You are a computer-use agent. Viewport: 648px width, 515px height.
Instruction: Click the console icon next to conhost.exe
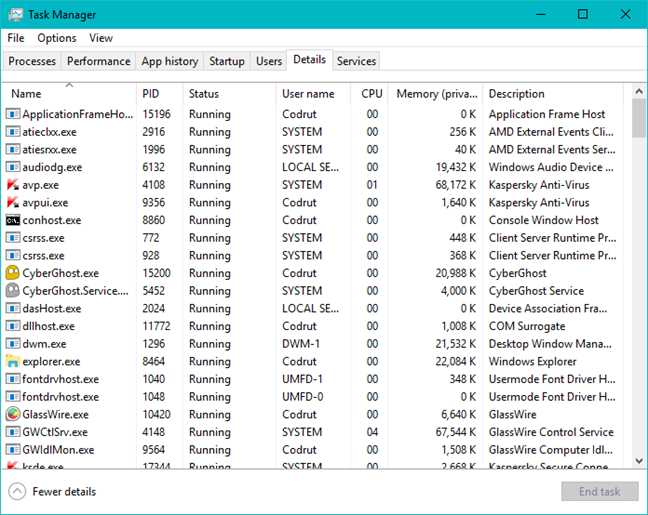click(x=13, y=220)
